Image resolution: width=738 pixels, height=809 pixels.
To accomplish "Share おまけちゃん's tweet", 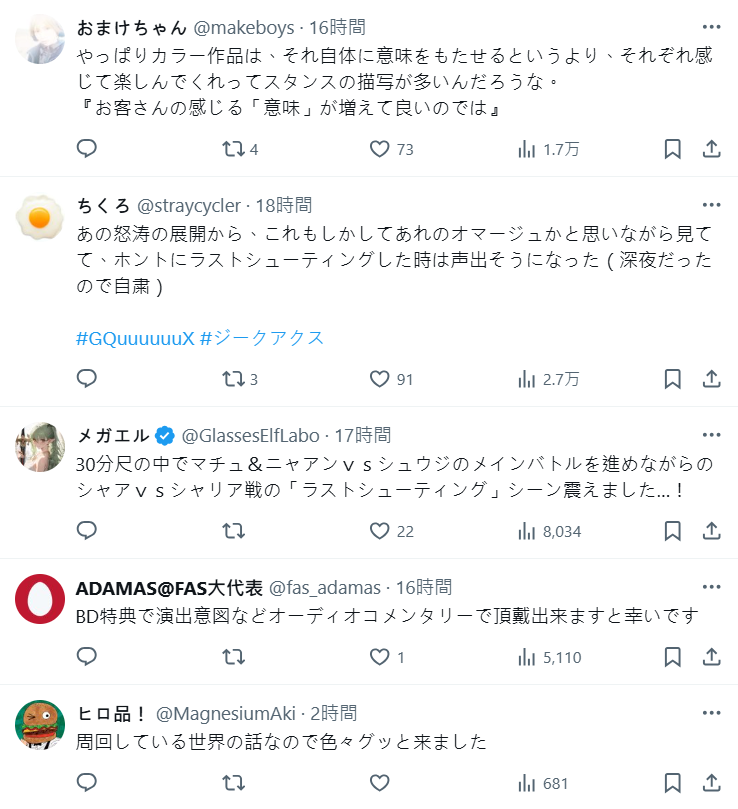I will tap(712, 149).
